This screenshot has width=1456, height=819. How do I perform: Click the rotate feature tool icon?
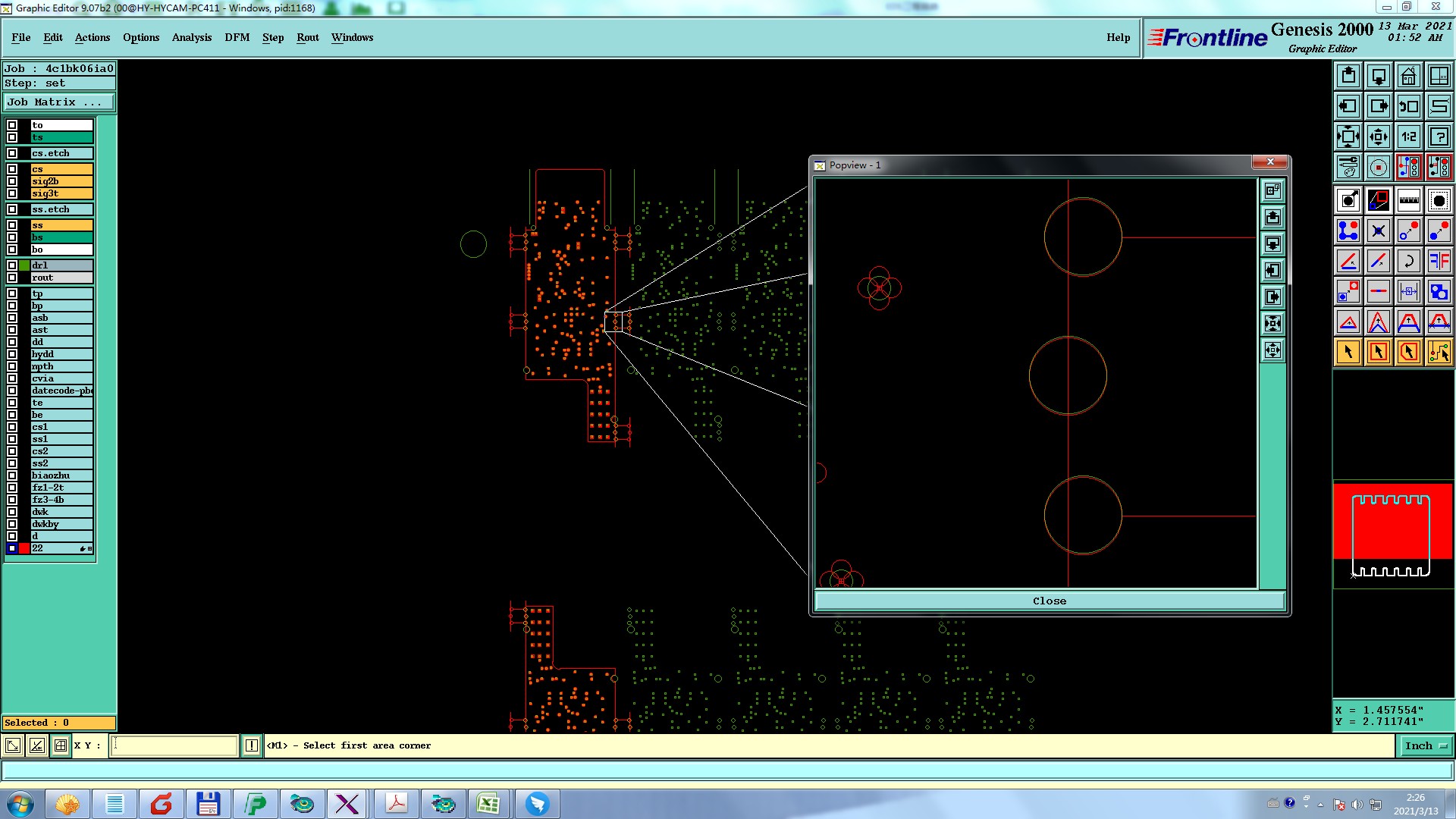[x=1408, y=261]
